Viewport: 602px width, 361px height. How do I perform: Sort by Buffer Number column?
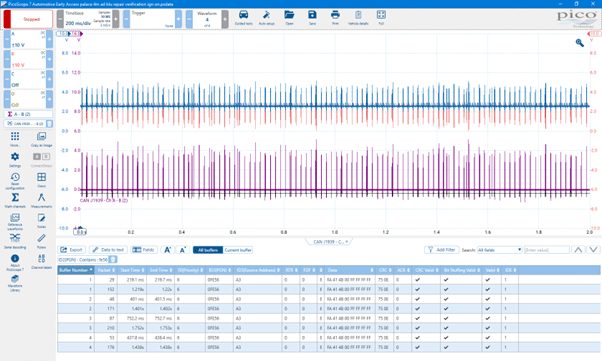pyautogui.click(x=75, y=270)
